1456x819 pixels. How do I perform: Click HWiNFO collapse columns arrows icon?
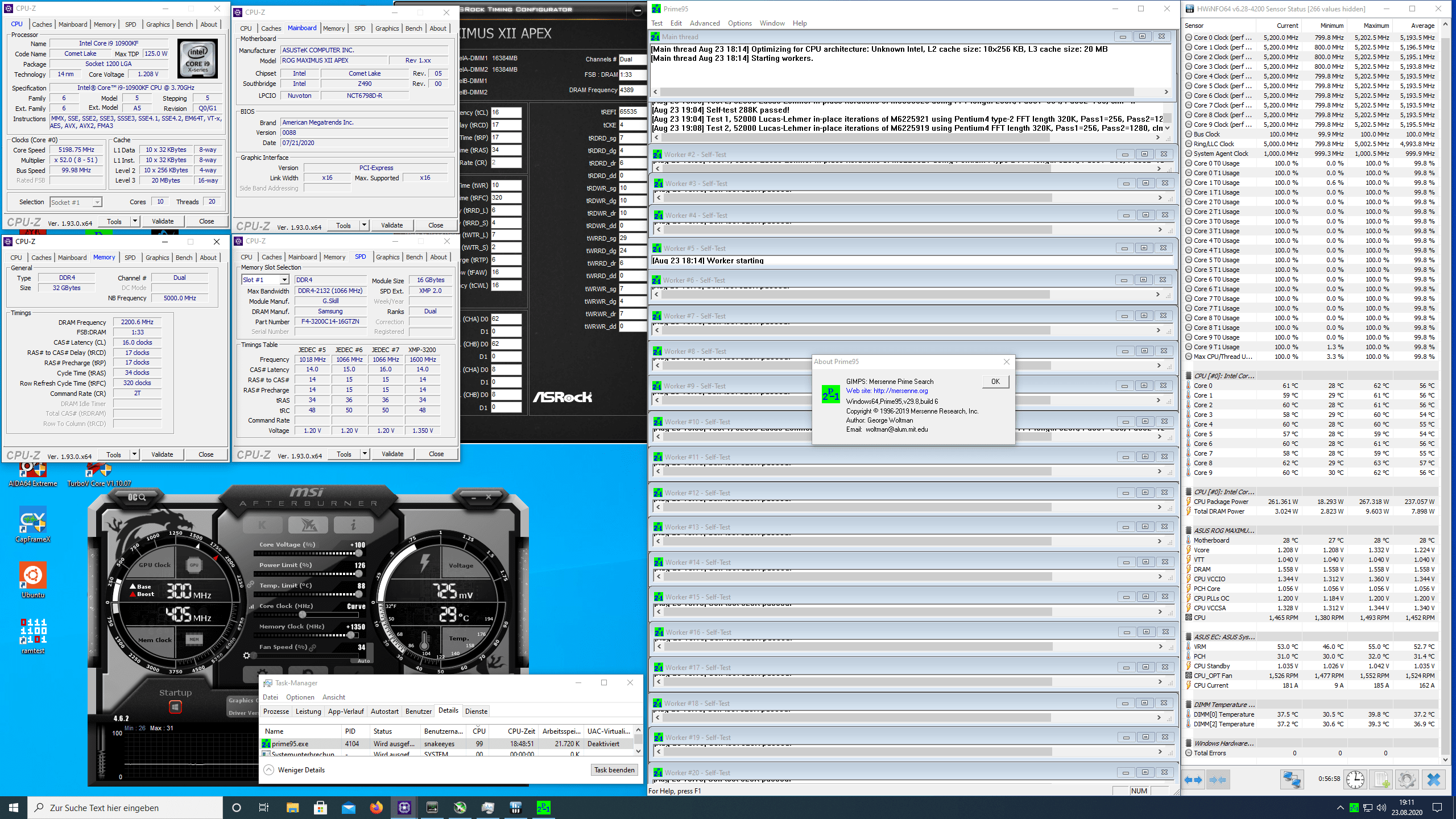point(1217,780)
